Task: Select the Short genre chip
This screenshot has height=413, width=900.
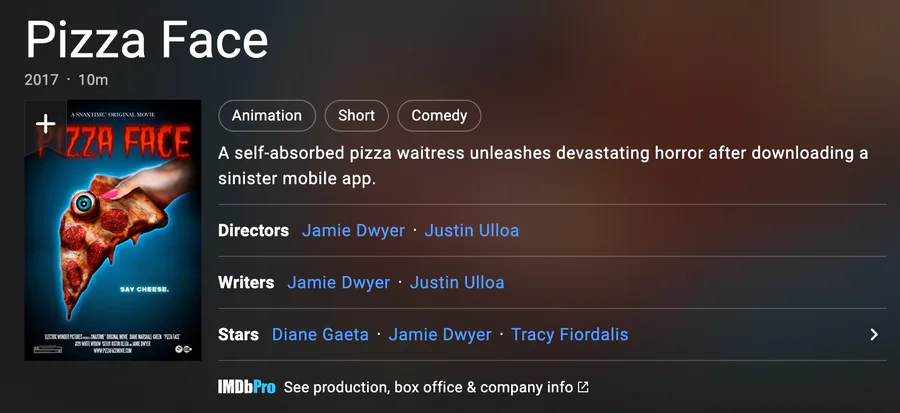Action: (x=356, y=116)
